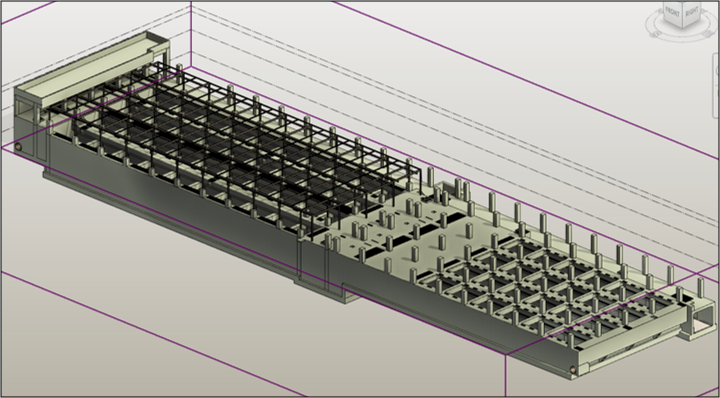The height and width of the screenshot is (398, 720).
Task: Select the rectangular box channel at the right end
Action: (696, 321)
